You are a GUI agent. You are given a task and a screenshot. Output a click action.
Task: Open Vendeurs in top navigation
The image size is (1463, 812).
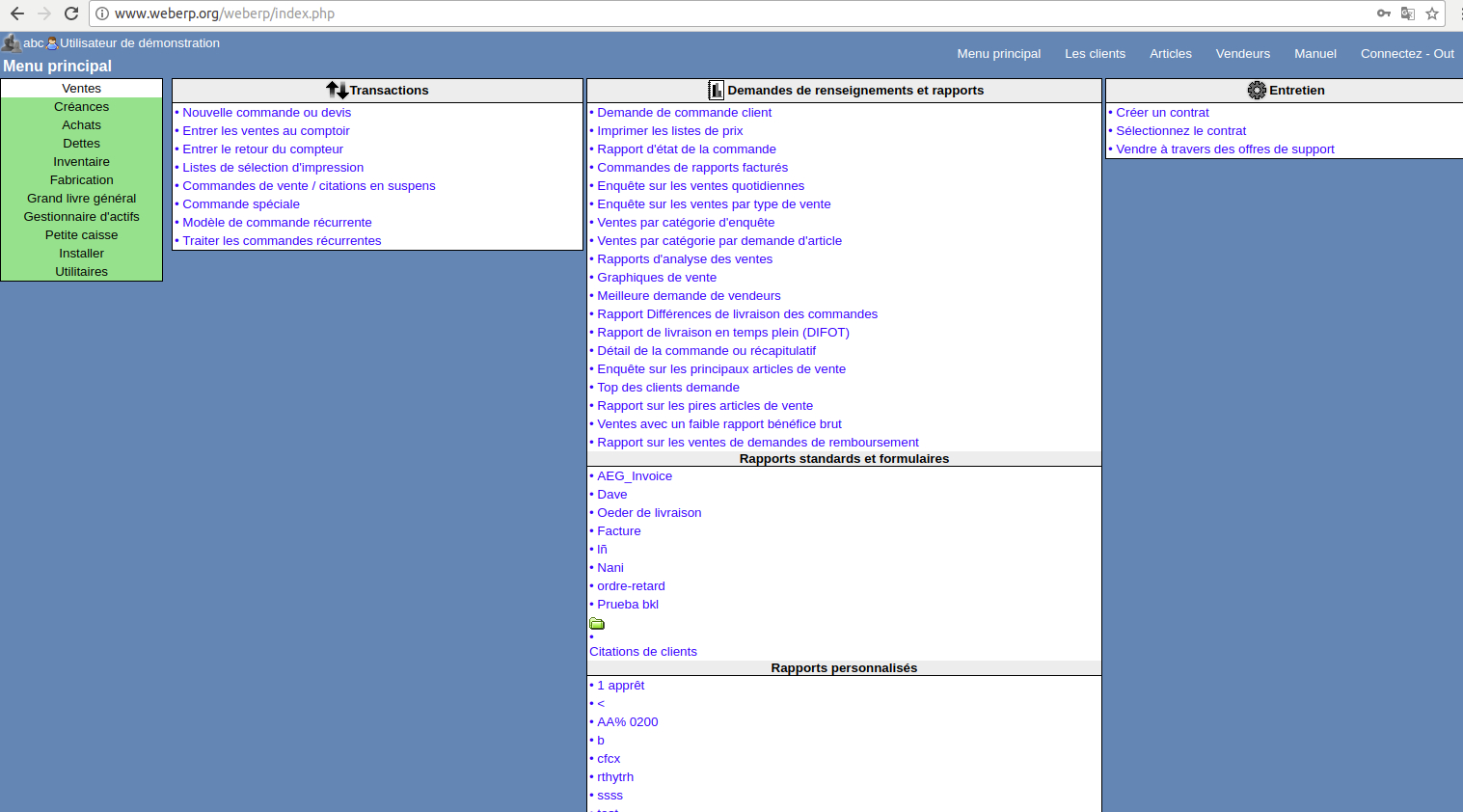[x=1243, y=53]
